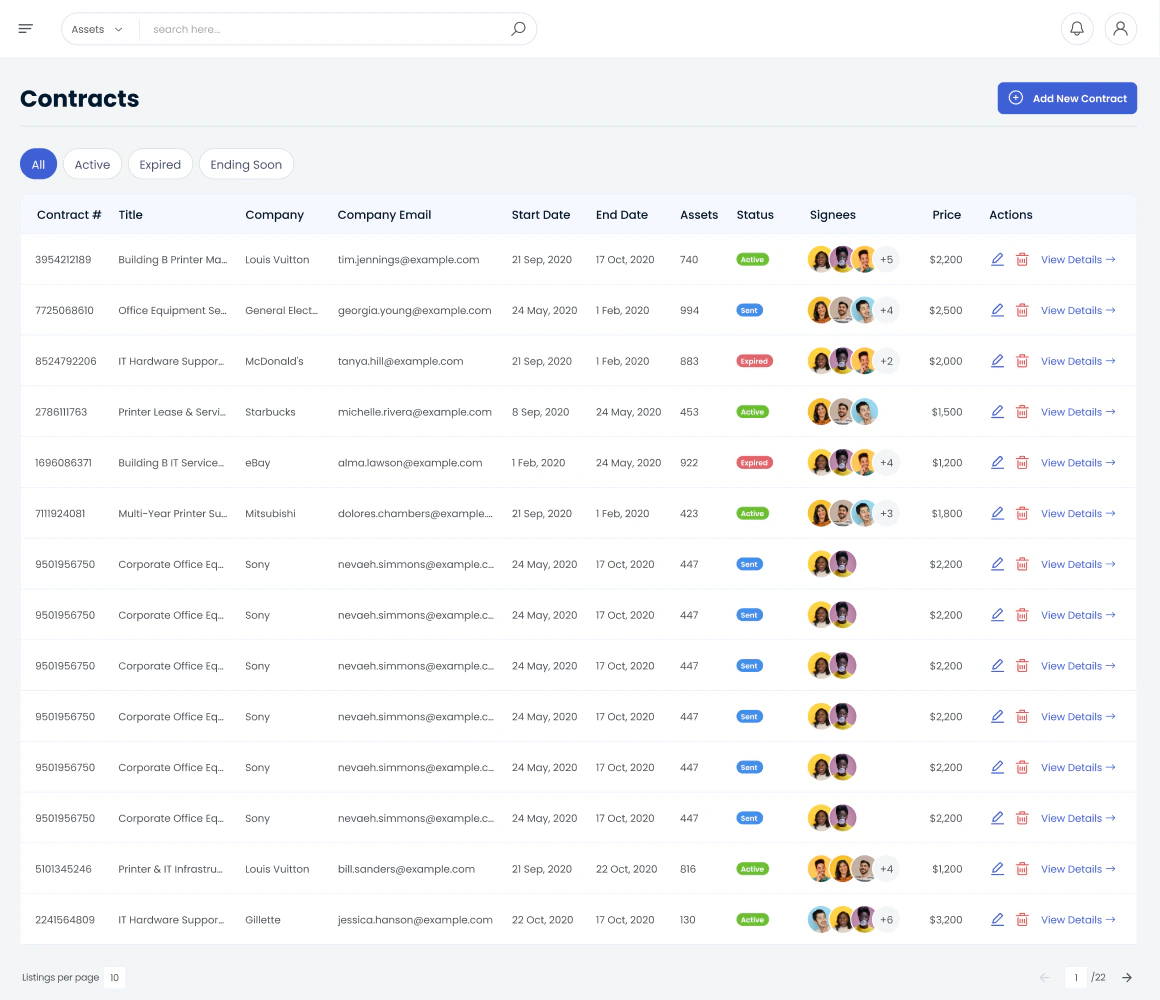Click +3 signees badge in Mitsubishi row
The image size is (1160, 1000).
[x=886, y=513]
